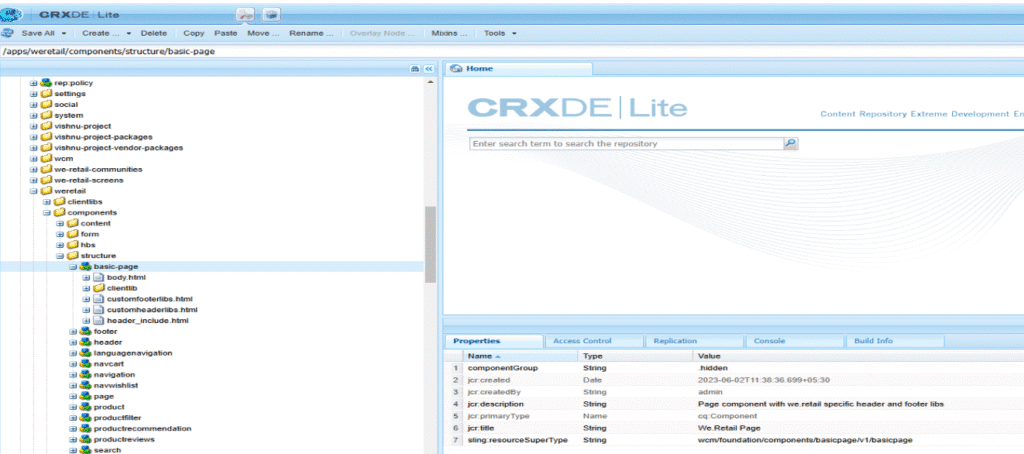Click the node path address field
The width and height of the screenshot is (1024, 454).
(512, 51)
